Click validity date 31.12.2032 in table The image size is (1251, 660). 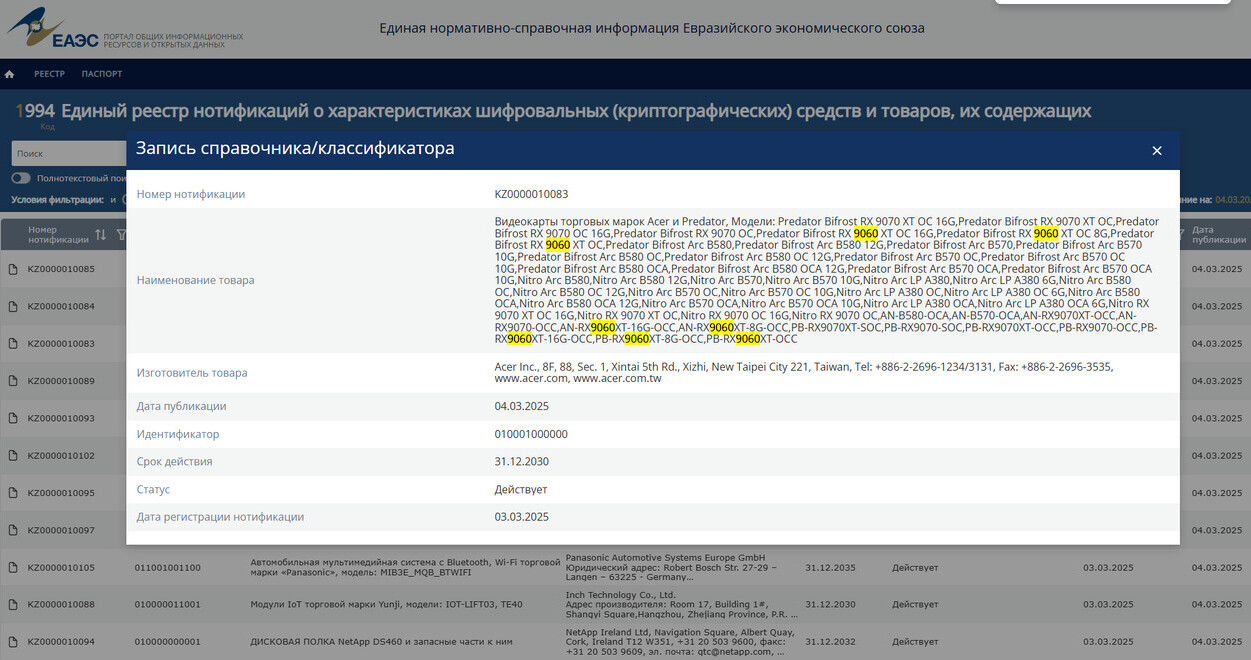pos(830,642)
